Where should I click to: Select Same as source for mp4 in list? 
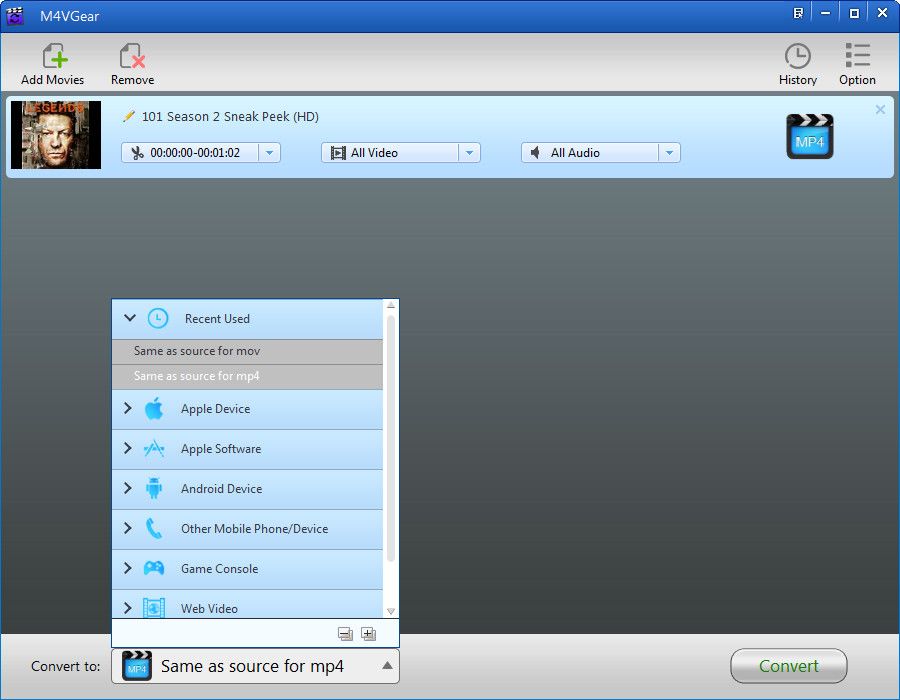pos(247,376)
